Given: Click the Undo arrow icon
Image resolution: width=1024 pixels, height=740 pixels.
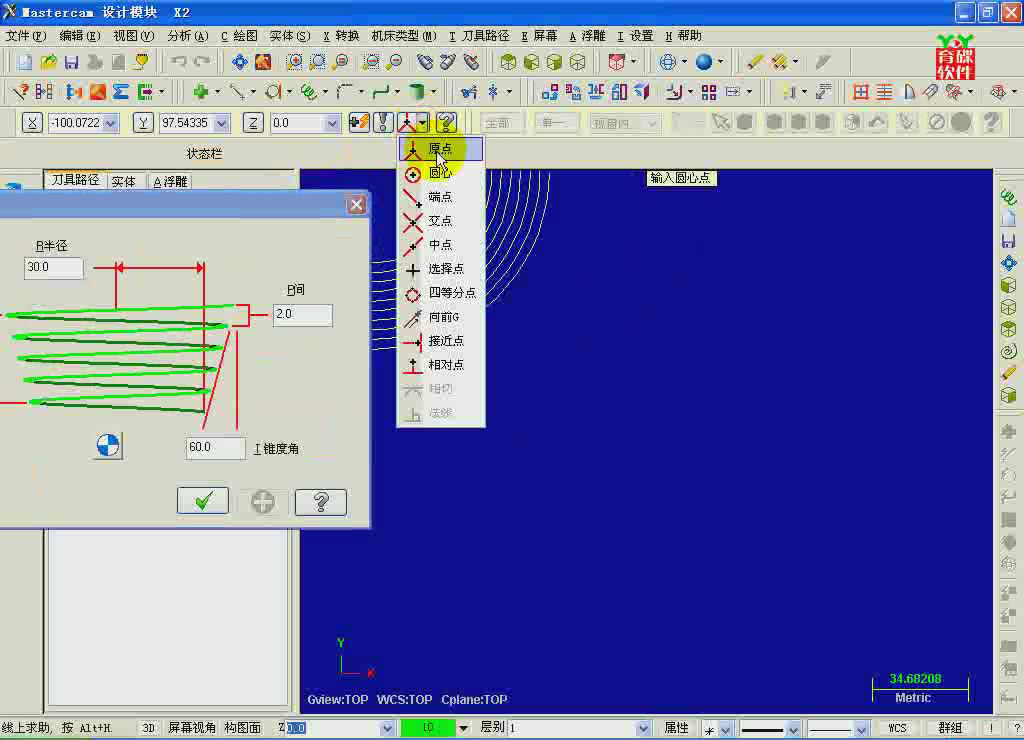Looking at the screenshot, I should [178, 62].
